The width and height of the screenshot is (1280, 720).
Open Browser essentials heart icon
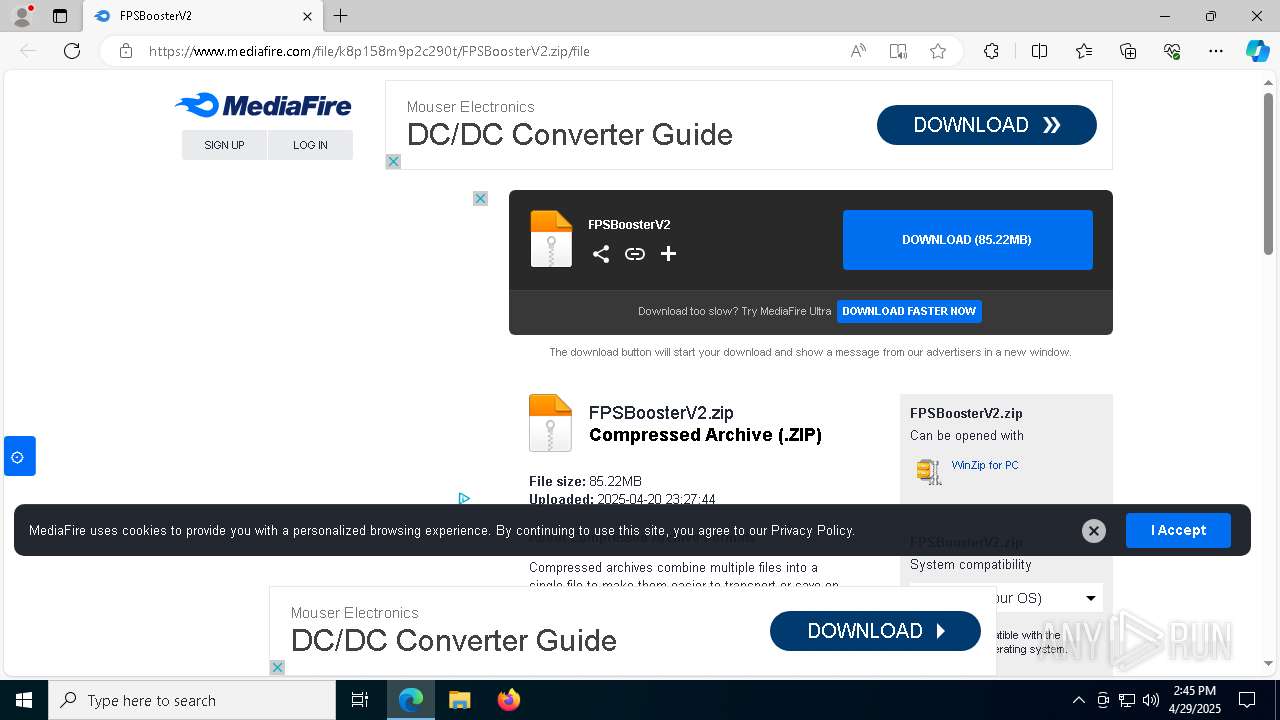1172,51
